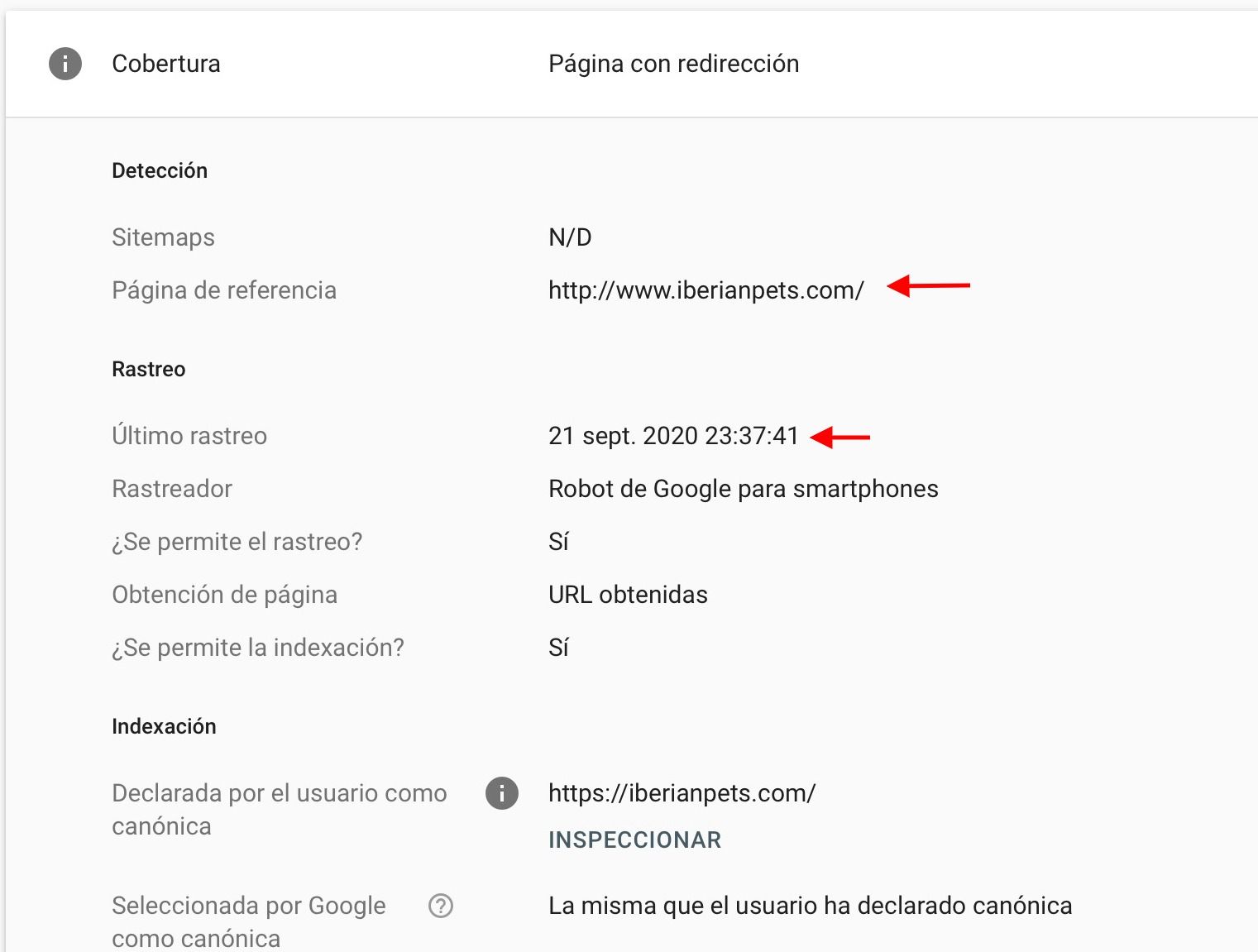Select the last crawl date '21 sept. 2020 23:37:41'
Image resolution: width=1258 pixels, height=952 pixels.
click(673, 436)
